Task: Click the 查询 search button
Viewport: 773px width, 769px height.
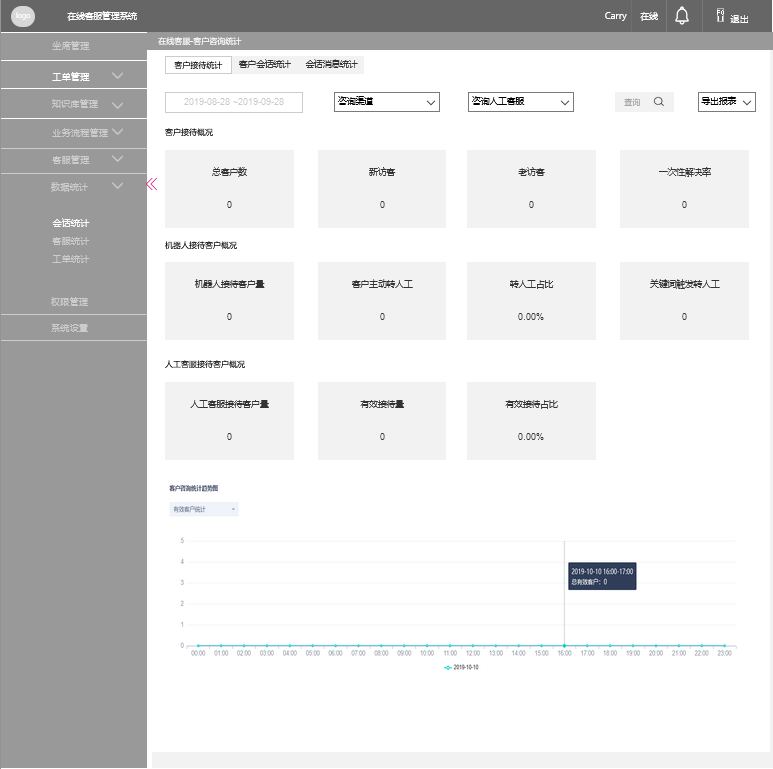Action: click(644, 102)
